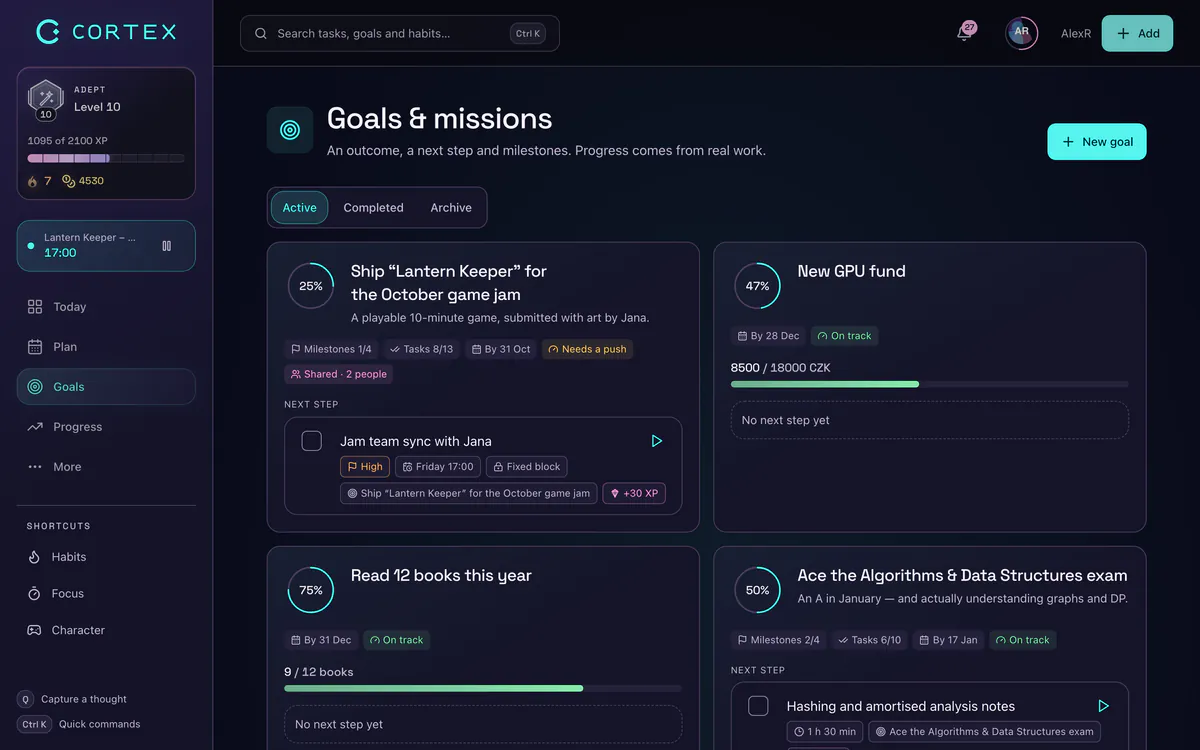
Task: Open Progress in sidebar
Action: [x=106, y=427]
